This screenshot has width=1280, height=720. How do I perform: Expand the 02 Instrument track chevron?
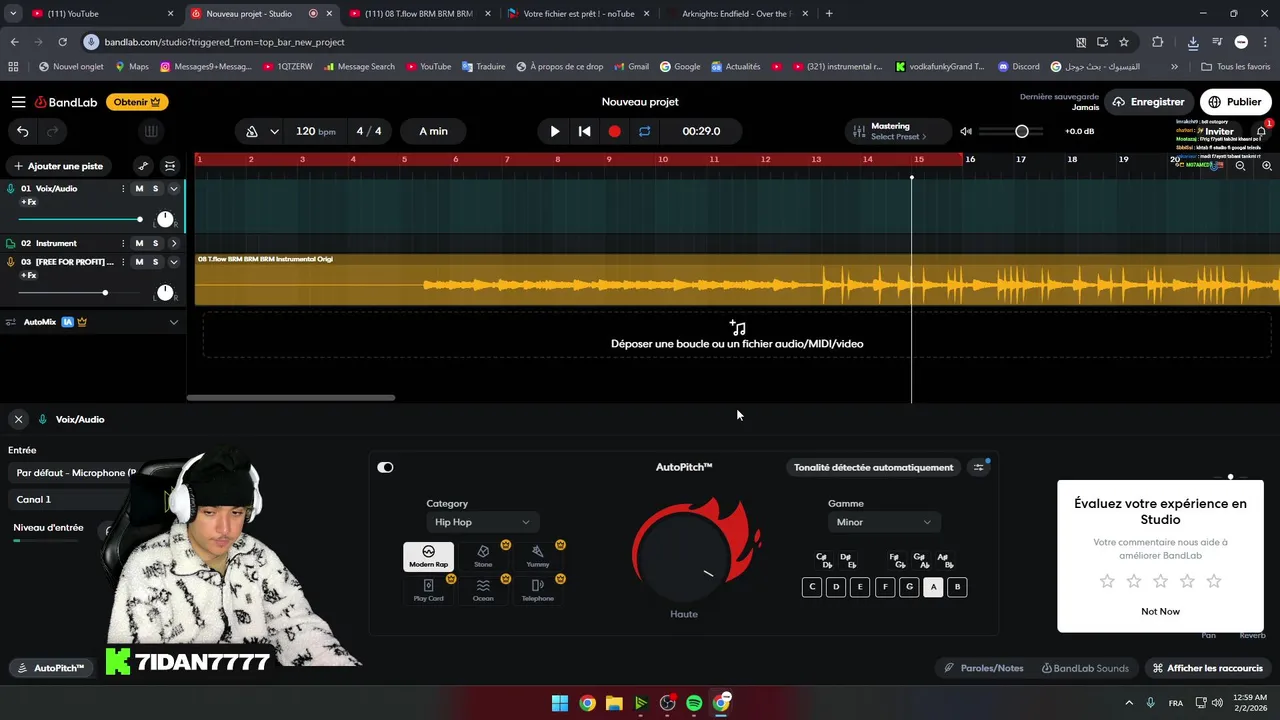pyautogui.click(x=173, y=243)
